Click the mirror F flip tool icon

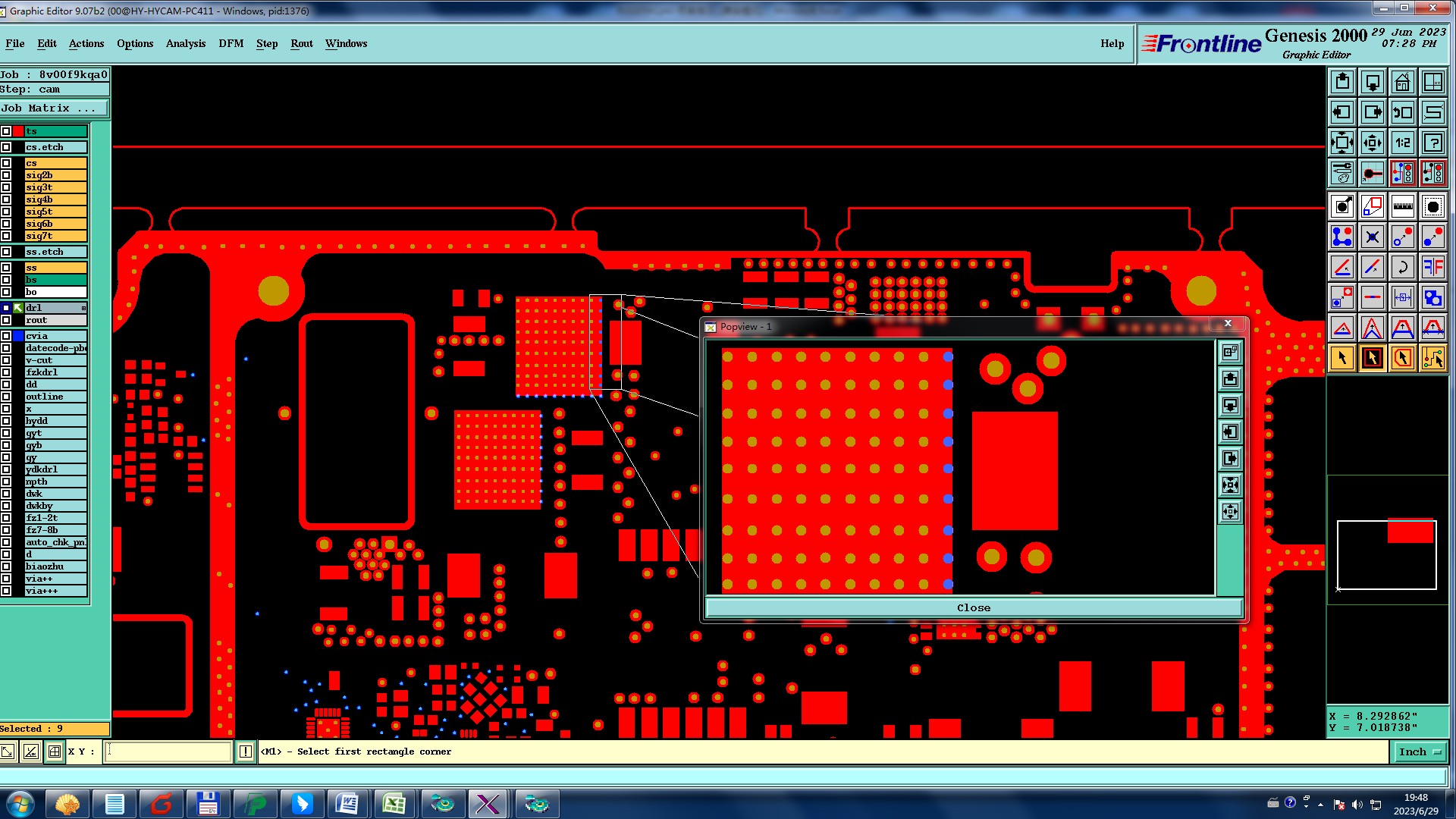(1432, 267)
